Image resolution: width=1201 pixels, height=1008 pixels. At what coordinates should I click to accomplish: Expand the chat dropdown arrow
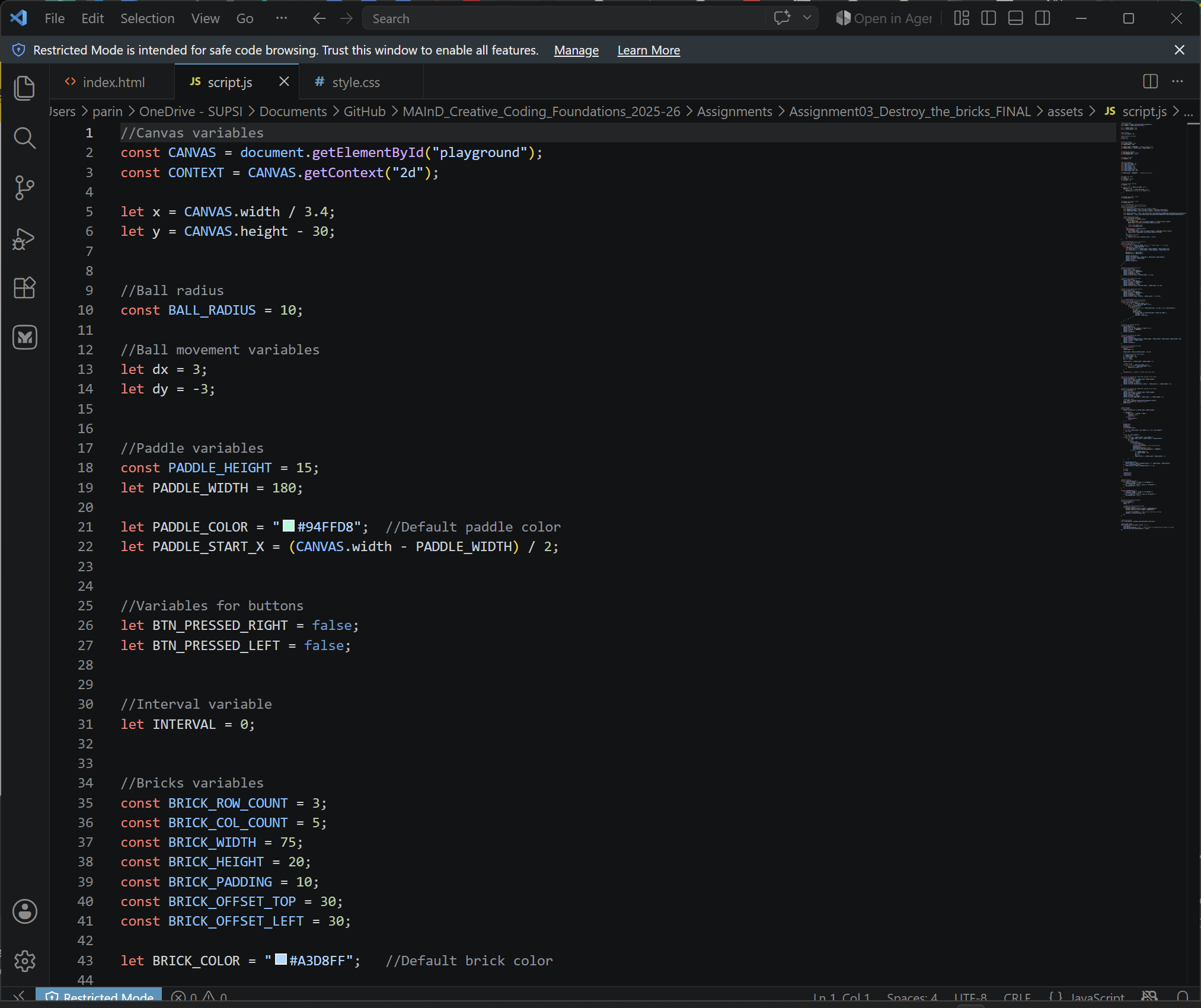point(807,18)
